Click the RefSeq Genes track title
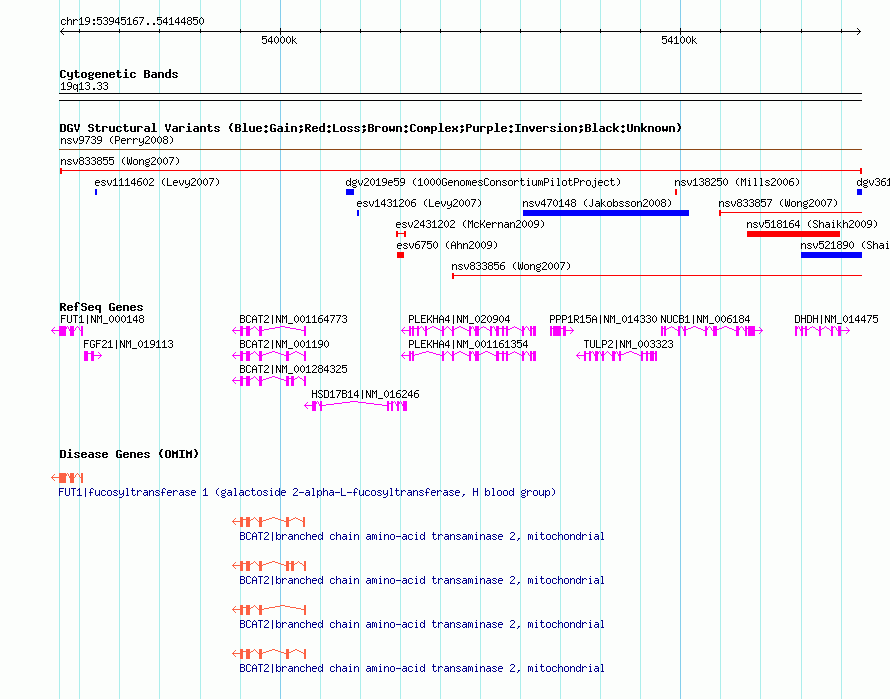This screenshot has height=699, width=890. point(101,307)
